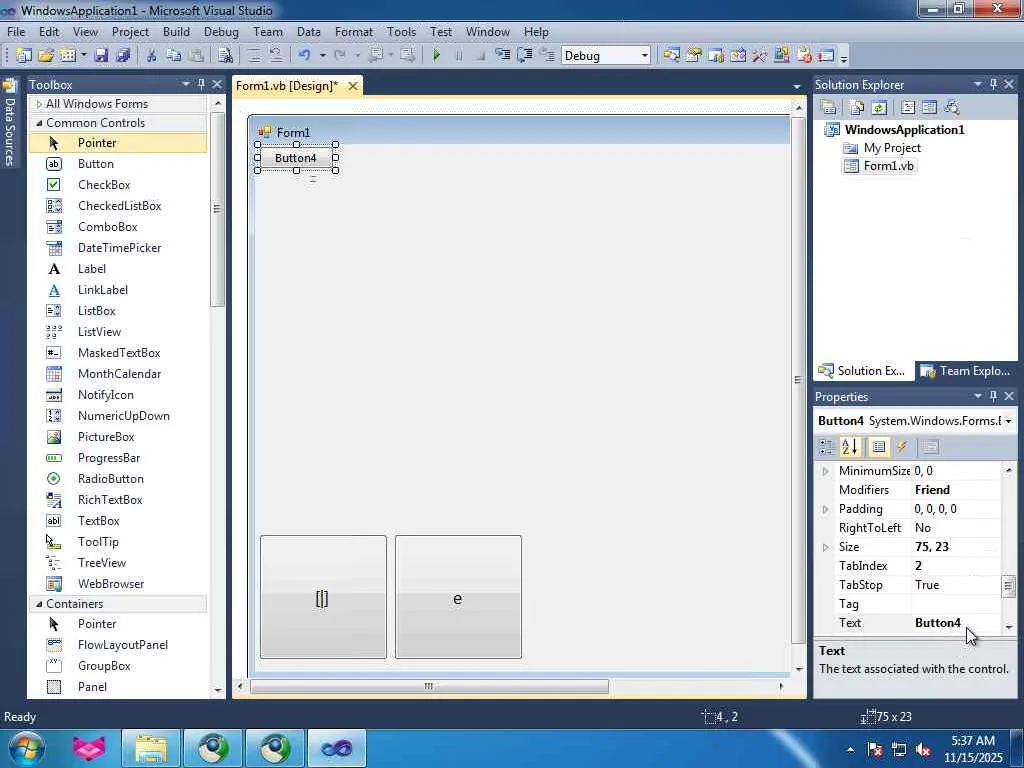
Task: Select WindowsApplication1 project node
Action: (904, 129)
